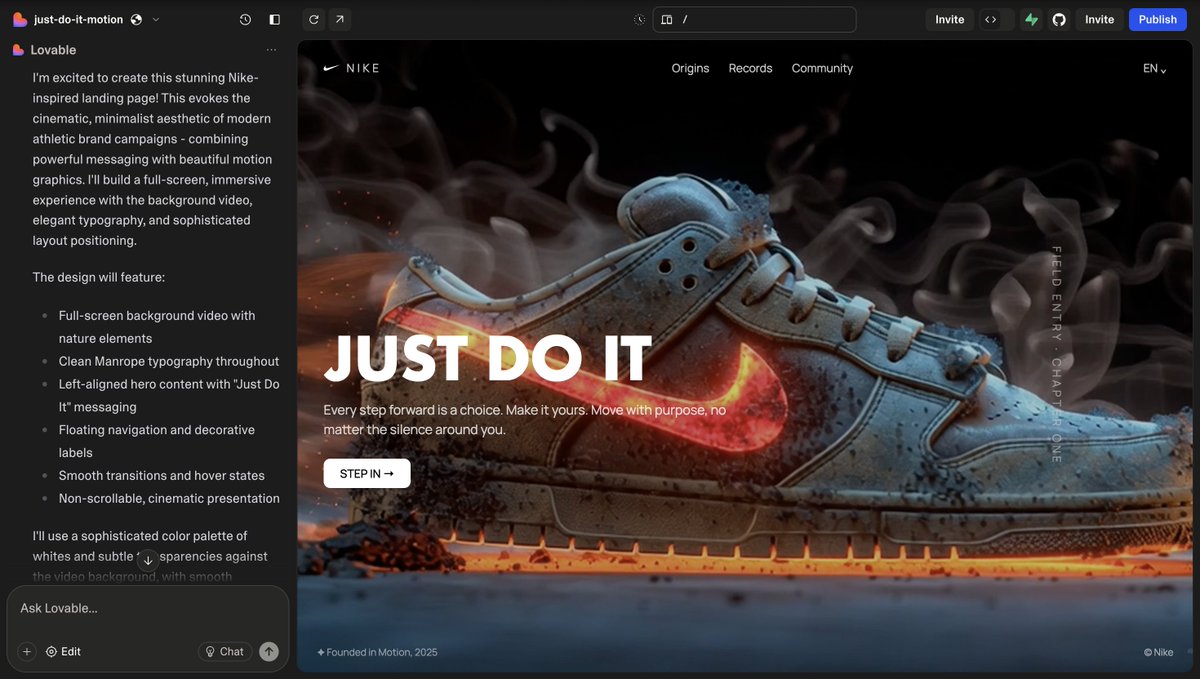
Task: Click the 'sophisticated color palette' chat paragraph
Action: [x=150, y=556]
